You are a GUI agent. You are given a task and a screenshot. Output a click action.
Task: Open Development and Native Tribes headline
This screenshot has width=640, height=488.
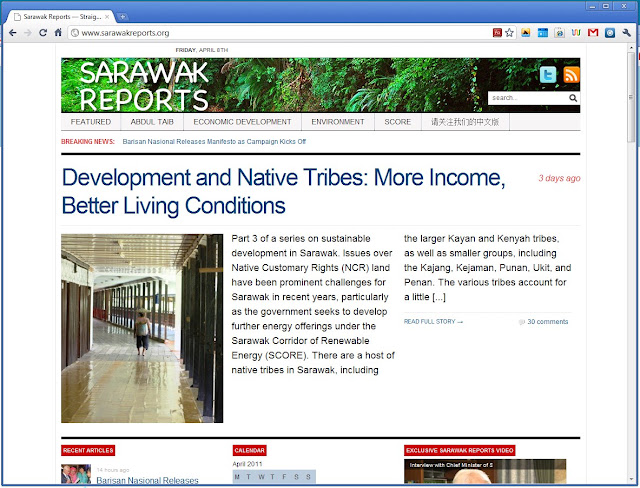point(284,191)
